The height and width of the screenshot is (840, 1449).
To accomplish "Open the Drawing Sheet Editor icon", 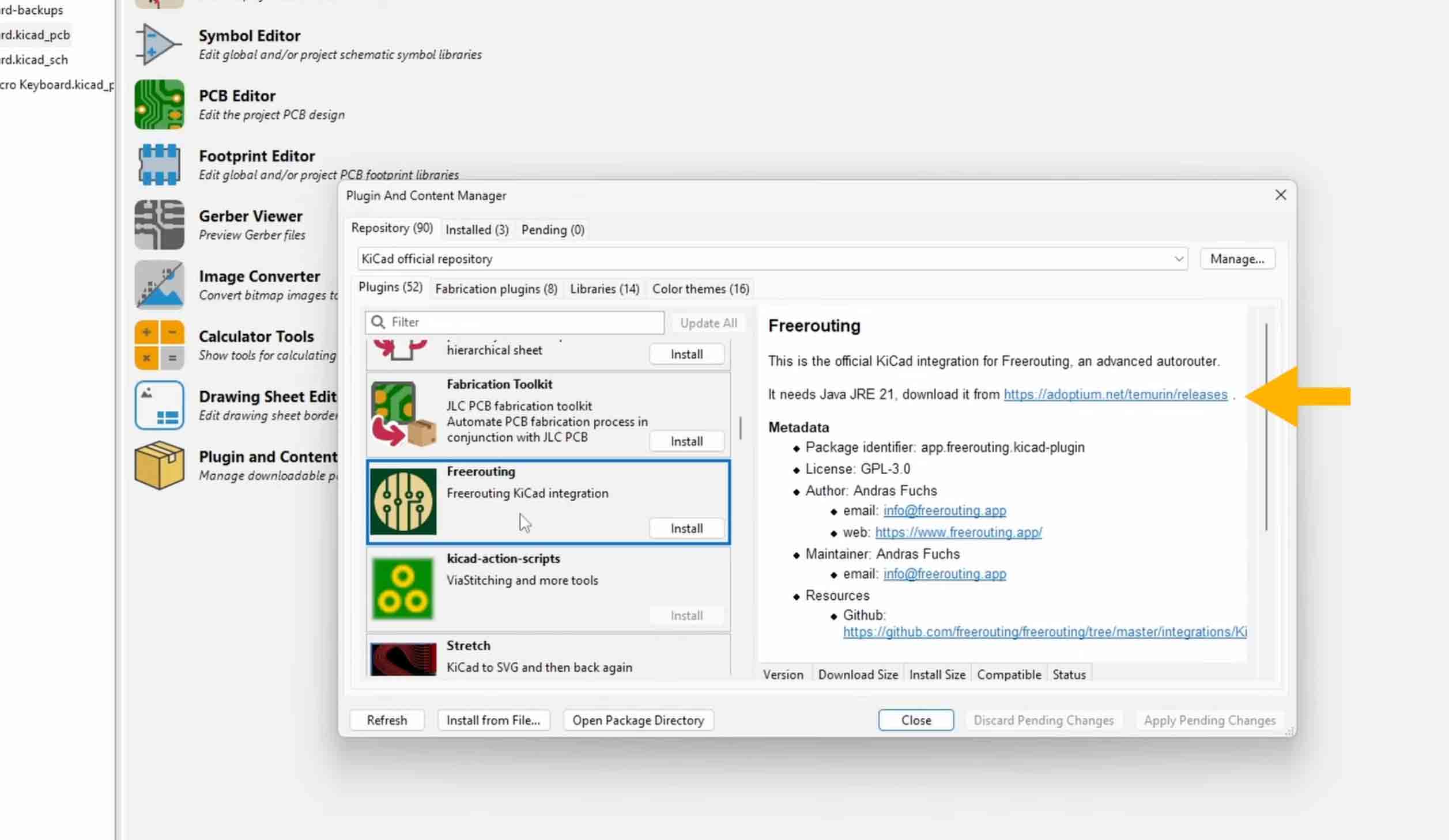I will coord(159,405).
